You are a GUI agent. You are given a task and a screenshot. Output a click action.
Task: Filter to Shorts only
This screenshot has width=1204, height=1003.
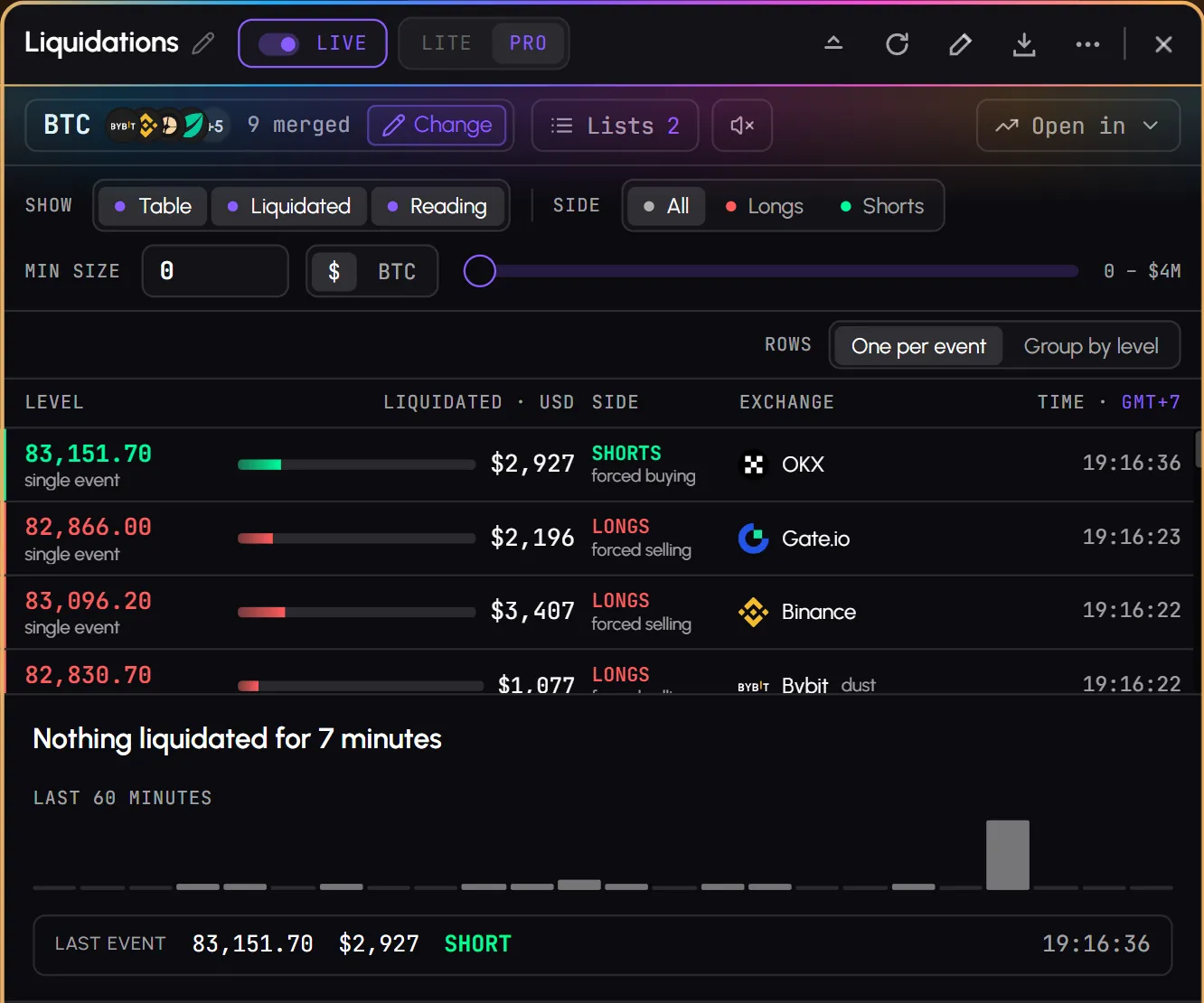coord(882,206)
